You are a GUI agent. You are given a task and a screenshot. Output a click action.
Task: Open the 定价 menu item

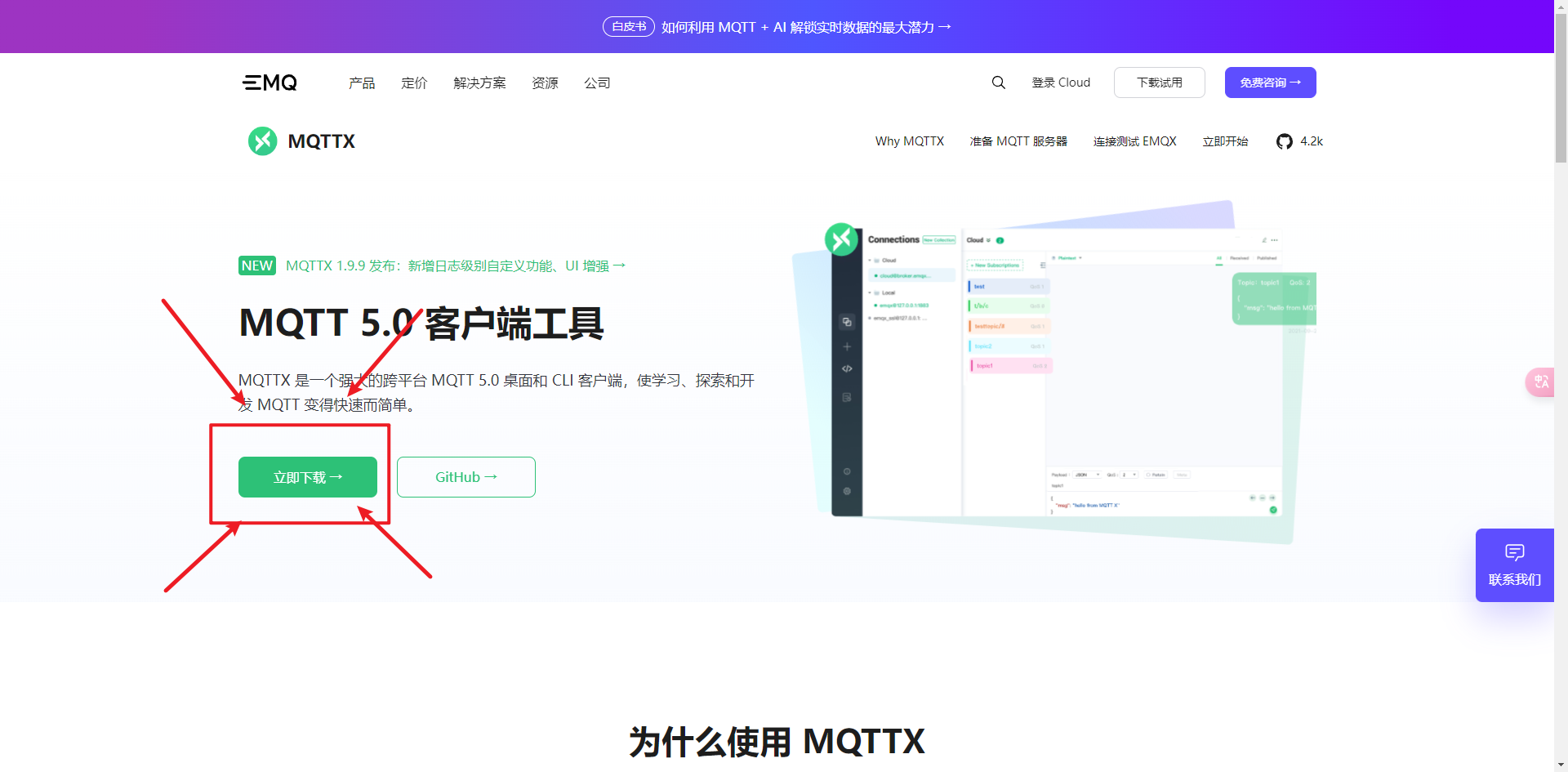pos(414,83)
